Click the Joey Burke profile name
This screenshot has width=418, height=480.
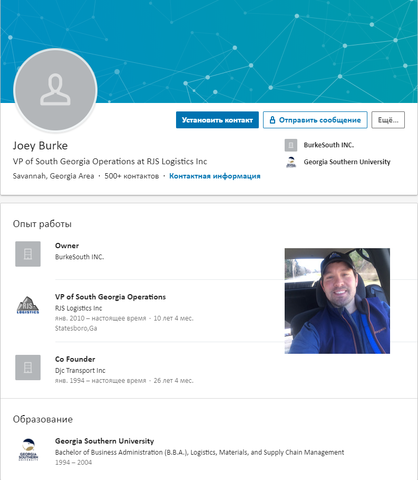[x=40, y=146]
